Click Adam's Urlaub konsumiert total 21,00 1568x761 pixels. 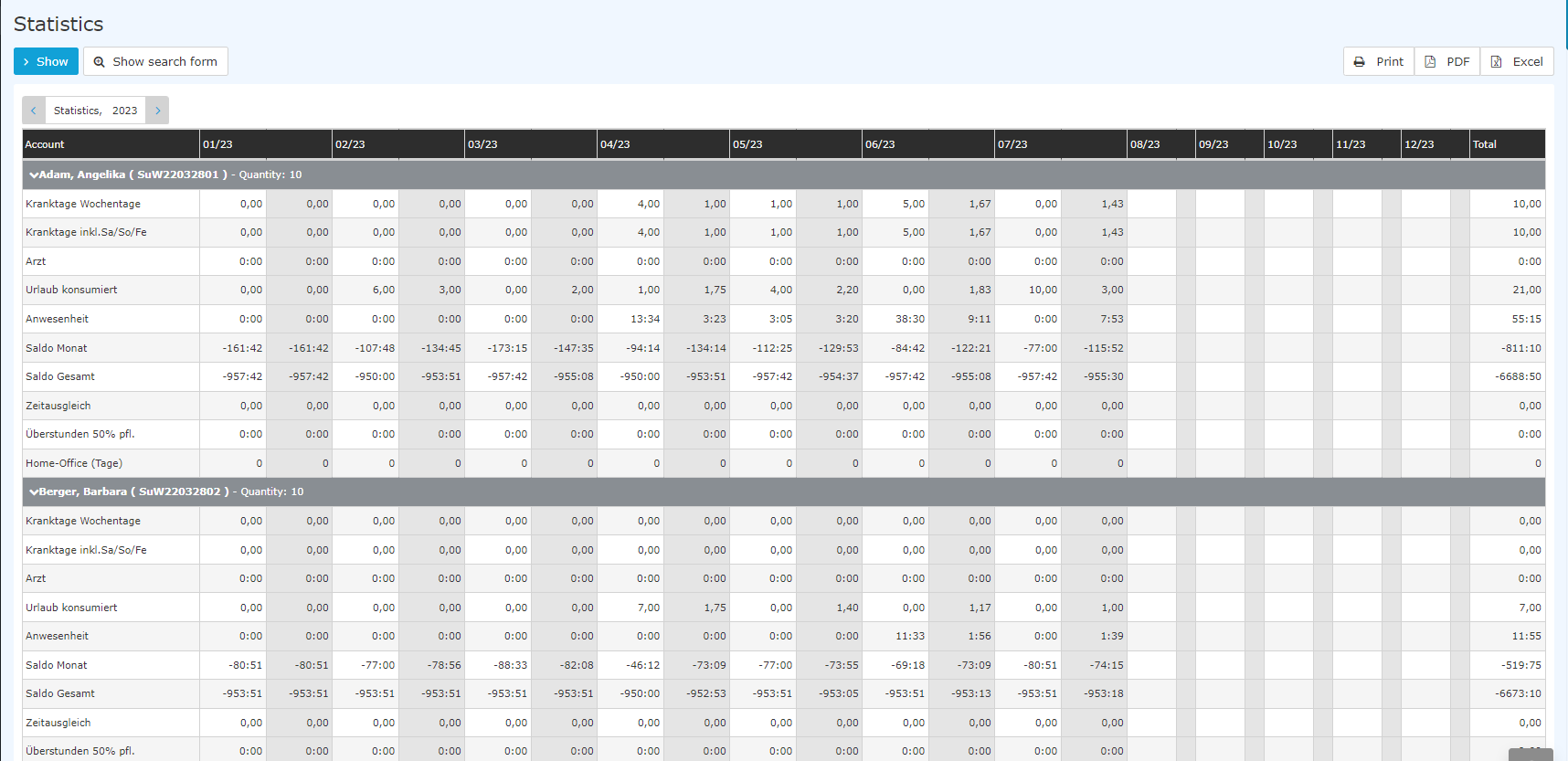1527,290
